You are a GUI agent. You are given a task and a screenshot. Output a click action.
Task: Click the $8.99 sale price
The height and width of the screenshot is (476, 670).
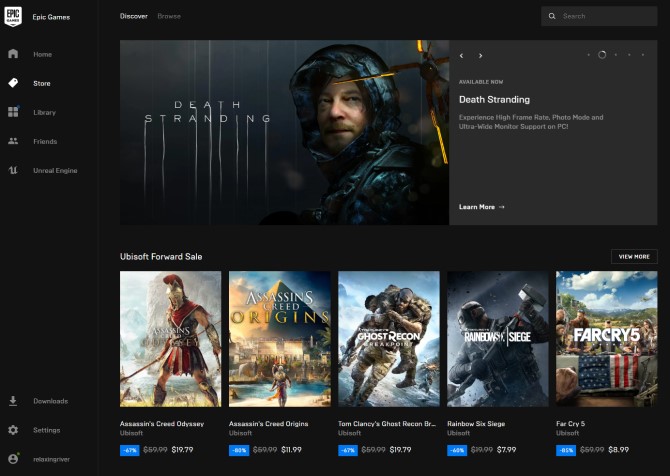coord(618,450)
